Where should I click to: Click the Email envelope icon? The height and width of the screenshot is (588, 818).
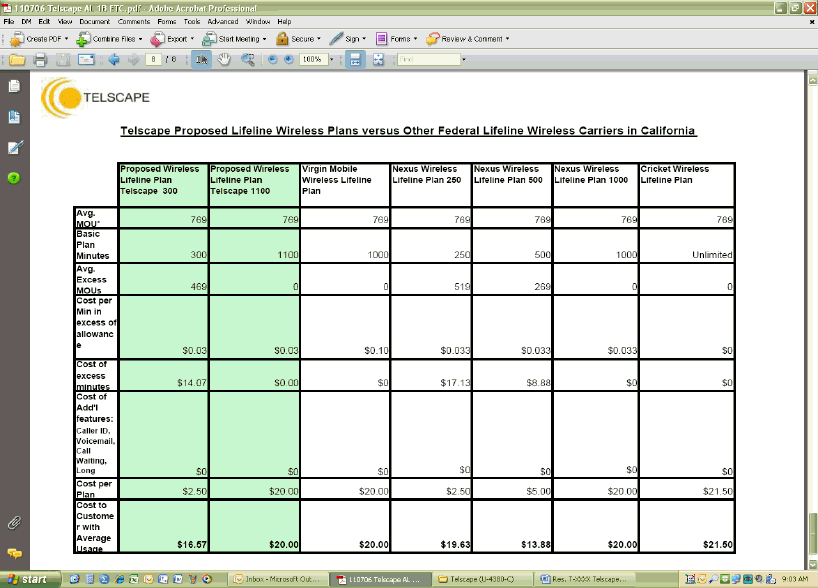click(x=86, y=60)
